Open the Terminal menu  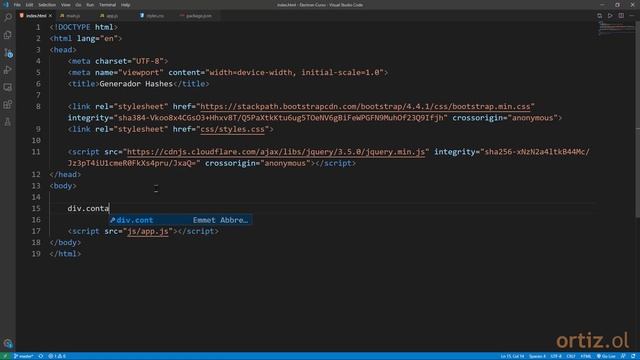click(x=107, y=5)
